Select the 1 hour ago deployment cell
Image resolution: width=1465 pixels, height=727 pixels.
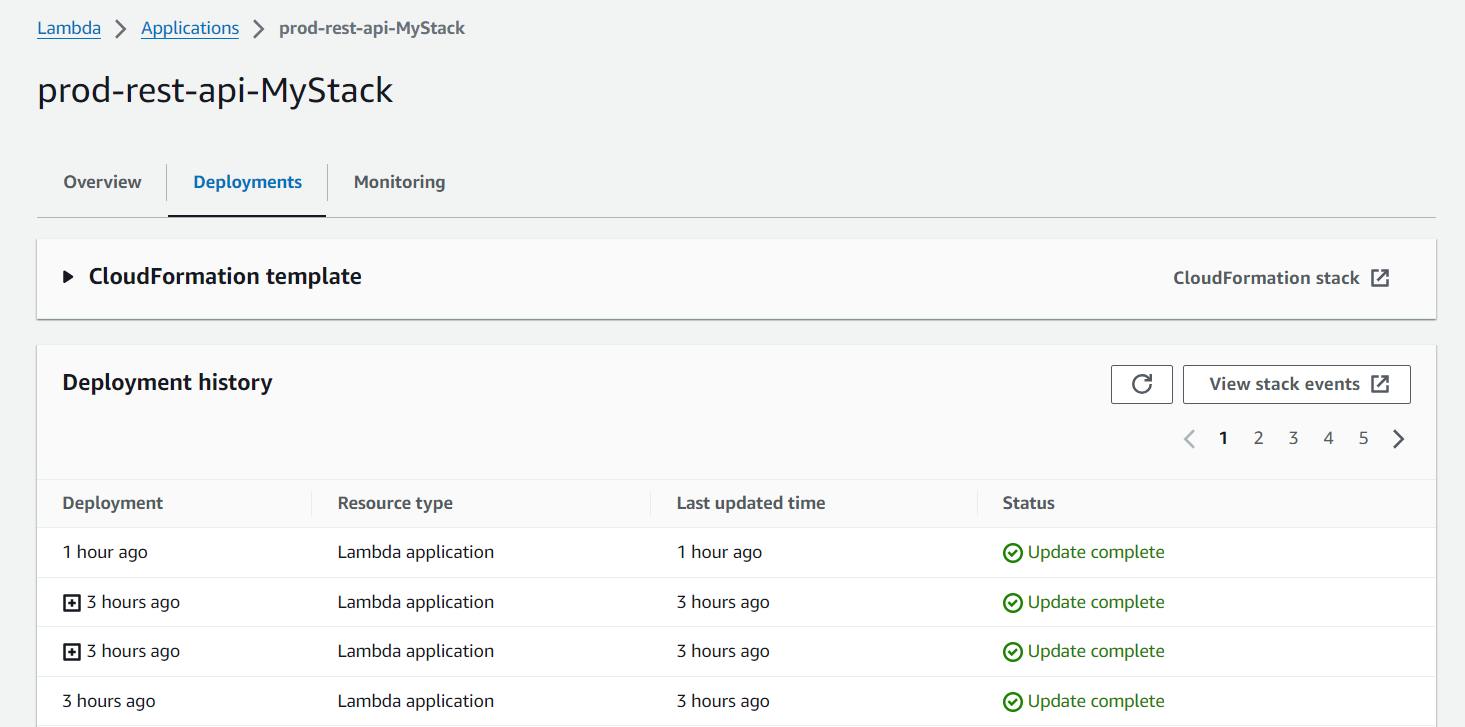tap(105, 552)
